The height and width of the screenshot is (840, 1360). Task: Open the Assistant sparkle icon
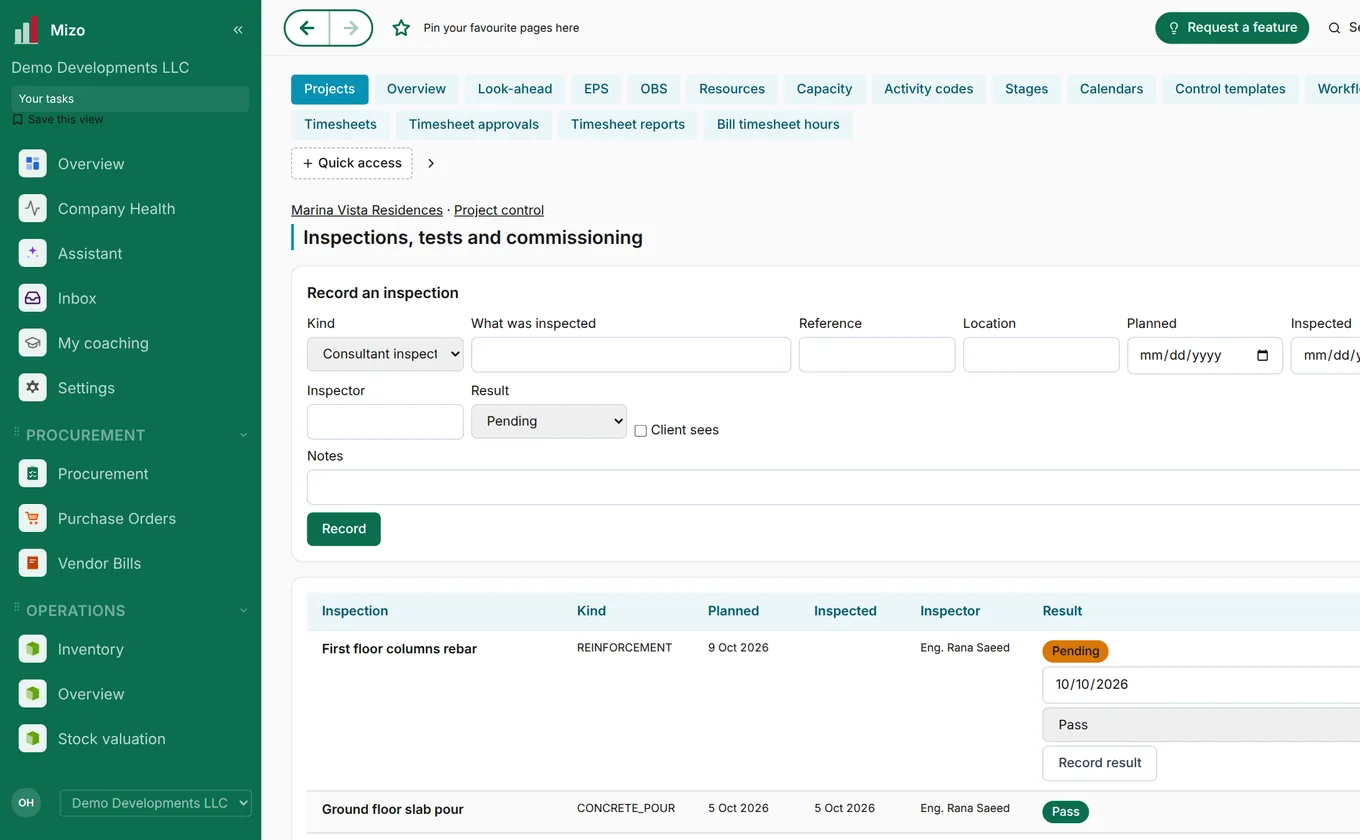33,253
